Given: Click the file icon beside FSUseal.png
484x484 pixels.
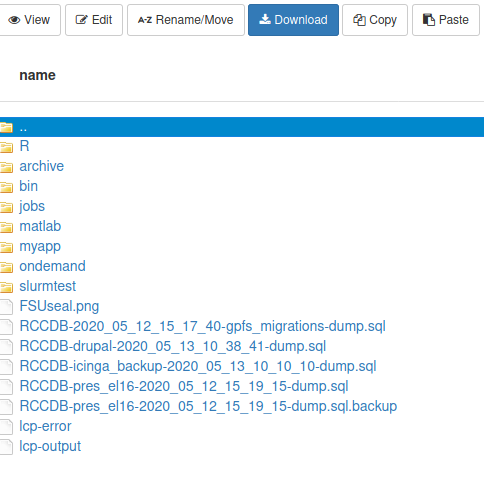Looking at the screenshot, I should click(6, 307).
